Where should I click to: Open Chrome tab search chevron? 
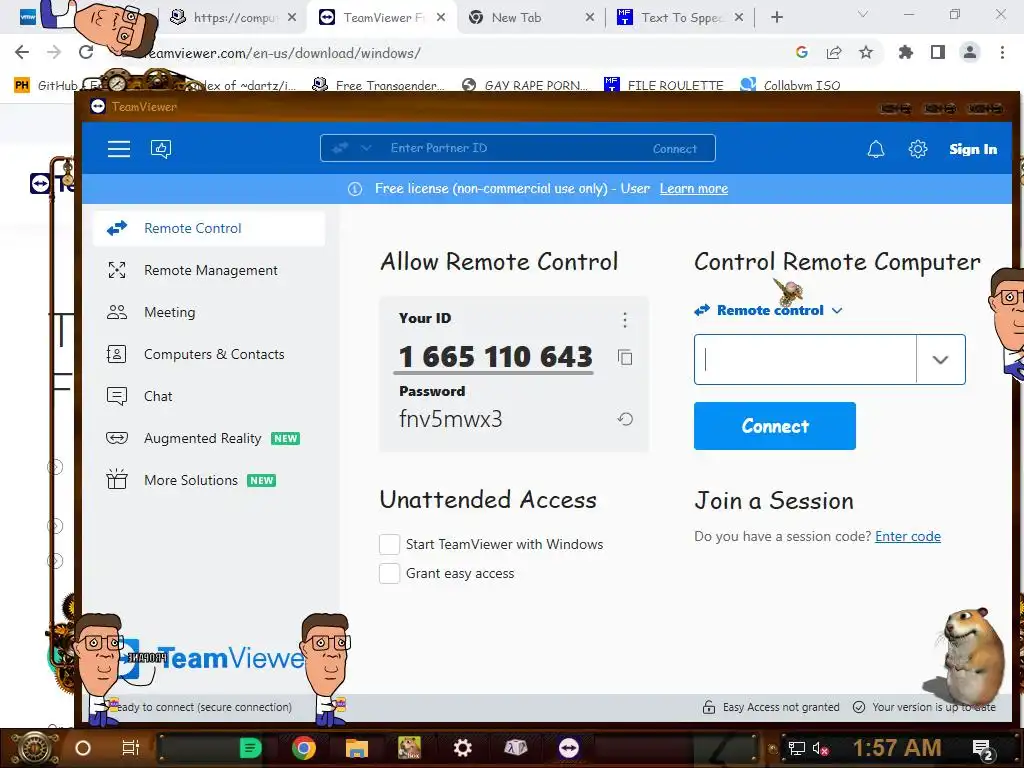863,14
